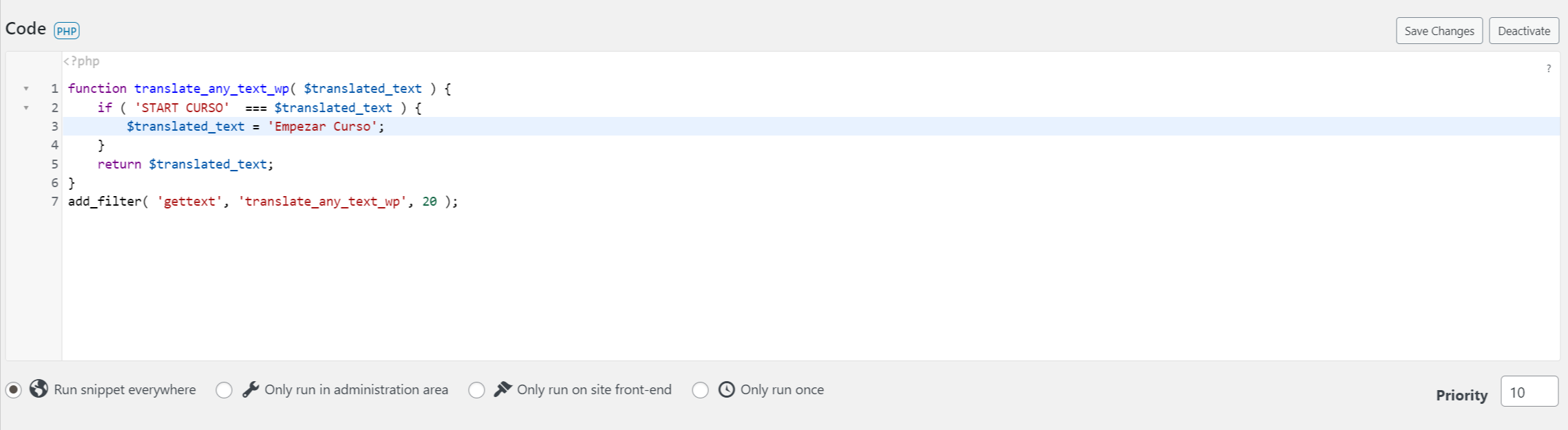Click the wrench icon for administration area
Viewport: 1568px width, 430px height.
[251, 389]
